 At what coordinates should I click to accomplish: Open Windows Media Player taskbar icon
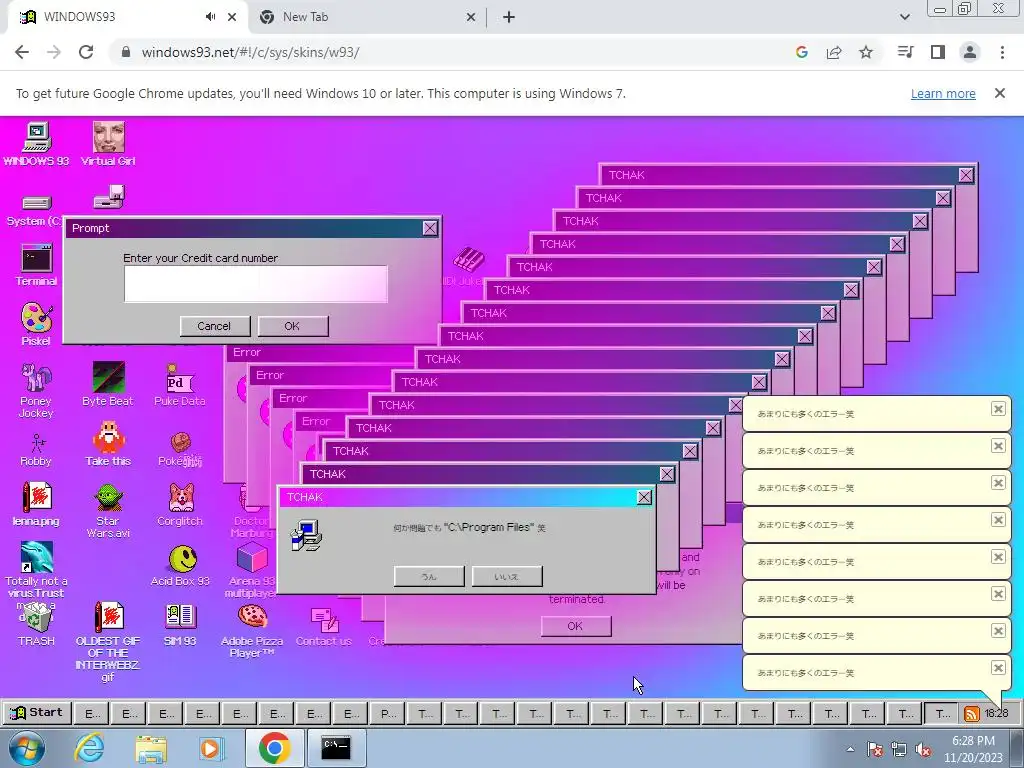click(x=210, y=748)
